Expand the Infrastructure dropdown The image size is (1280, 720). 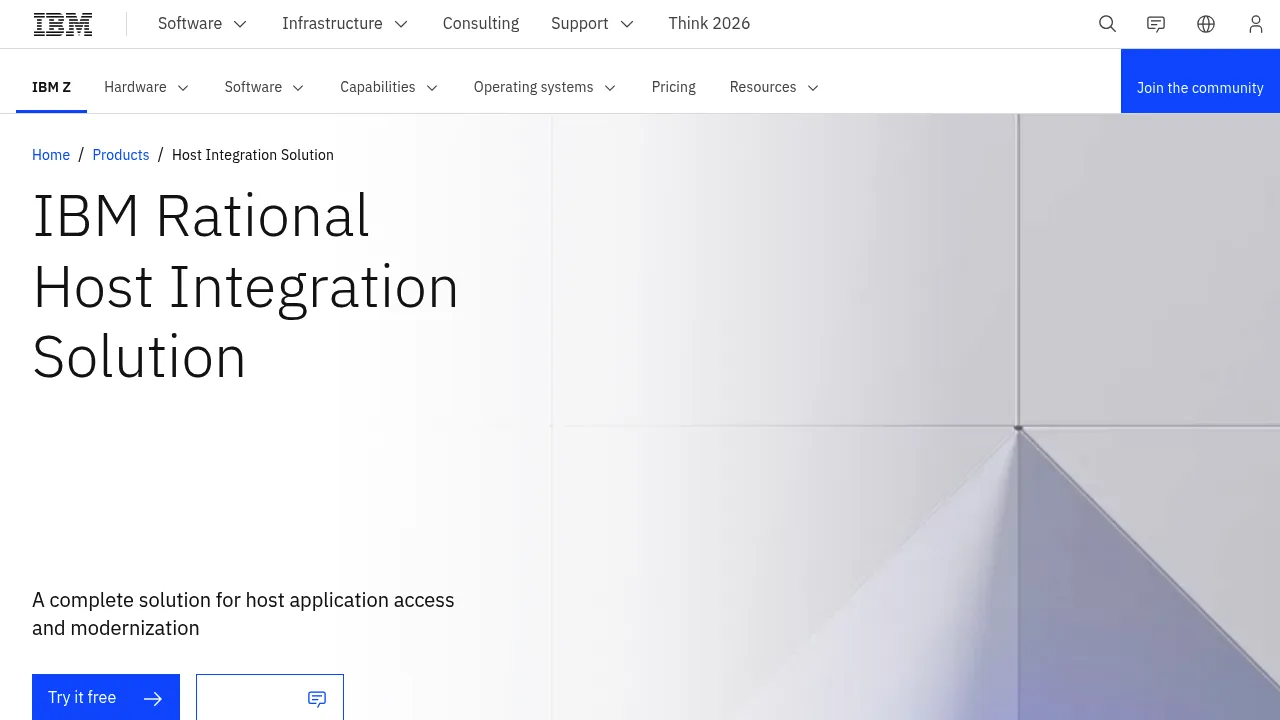point(345,24)
